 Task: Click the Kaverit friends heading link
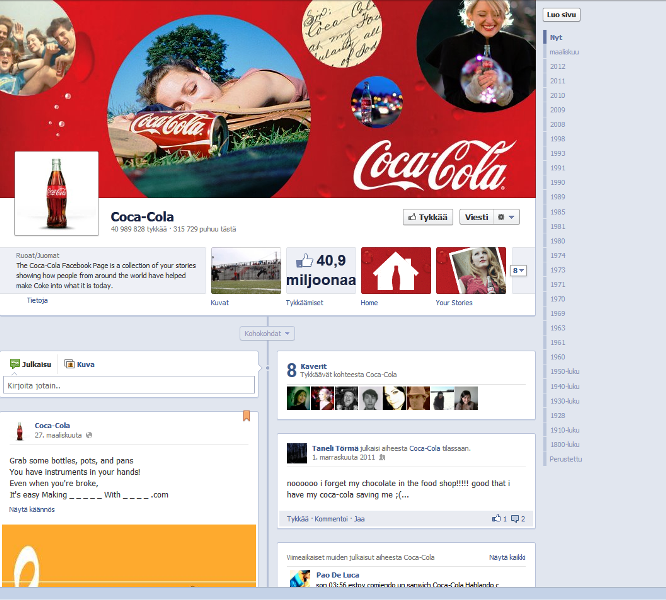coord(313,366)
